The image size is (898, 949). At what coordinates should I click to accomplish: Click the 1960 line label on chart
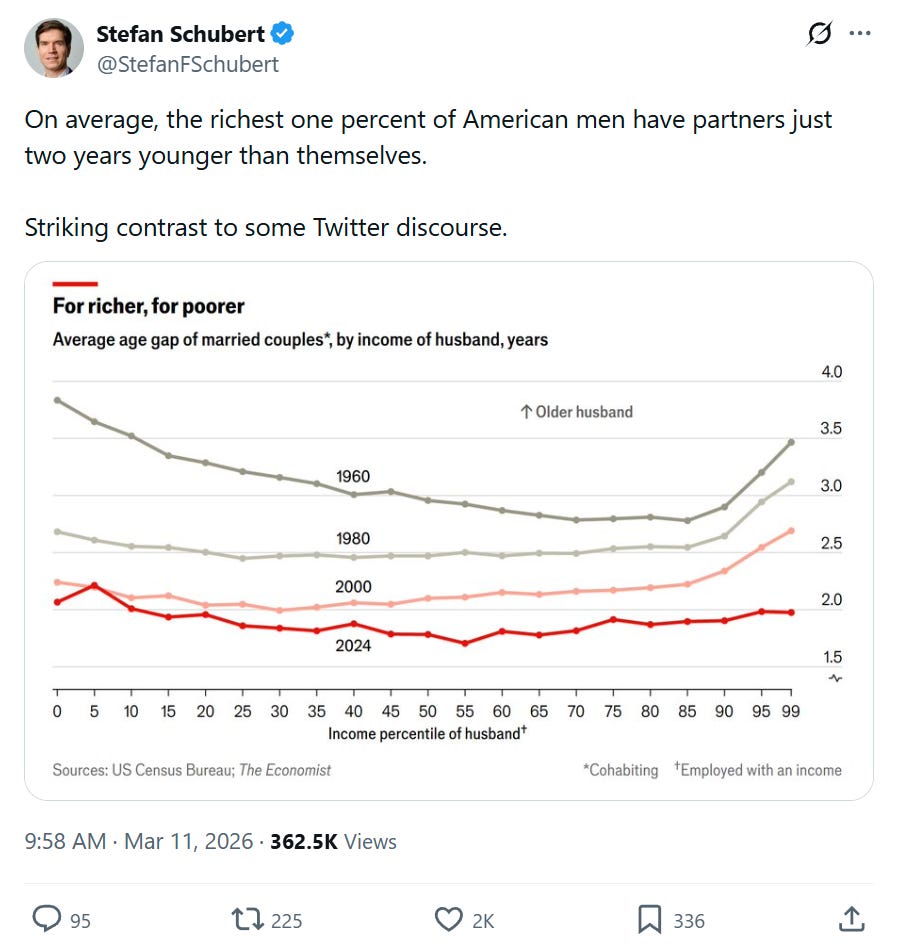pos(353,476)
